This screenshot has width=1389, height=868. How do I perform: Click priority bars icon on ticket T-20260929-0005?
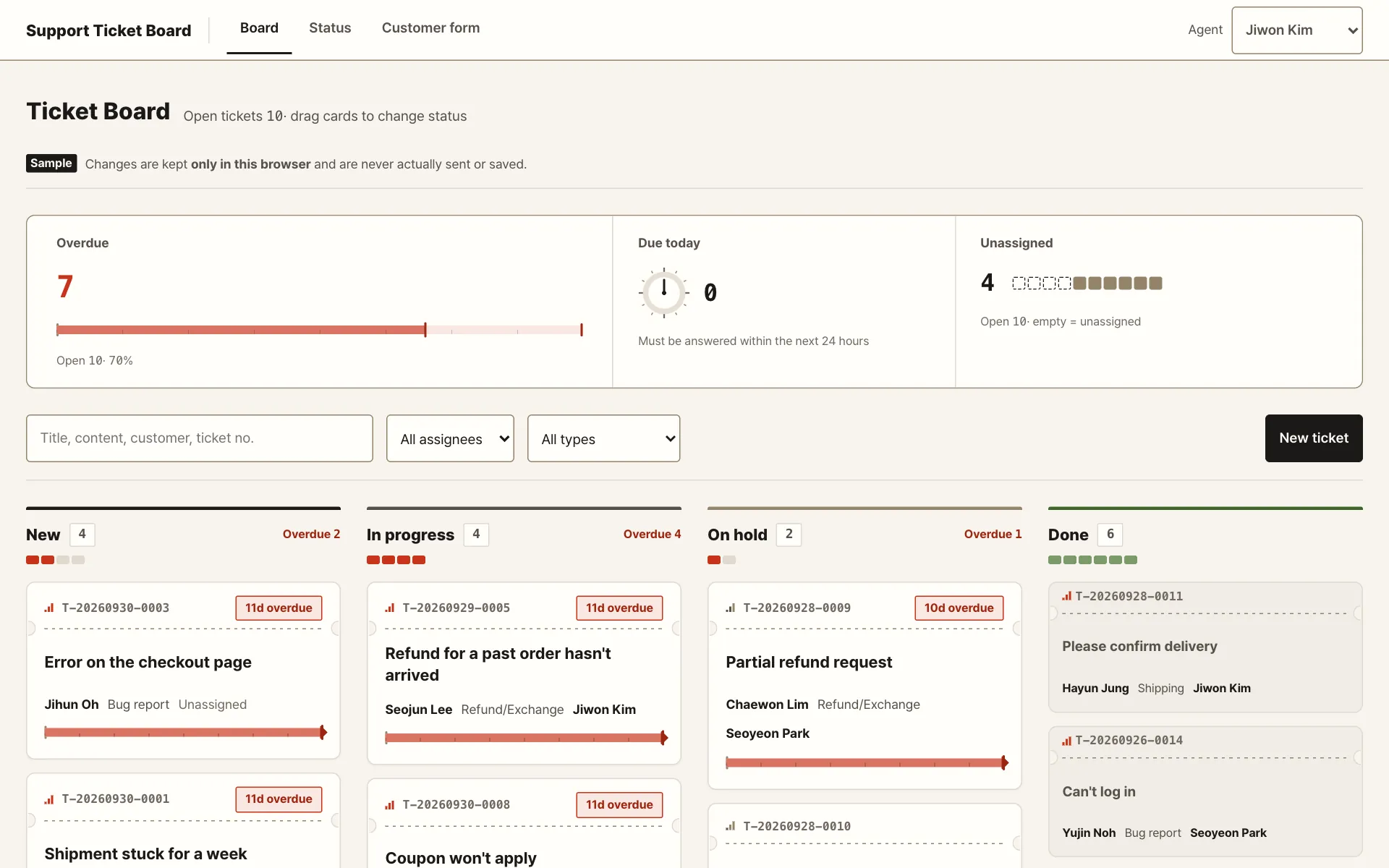click(390, 608)
